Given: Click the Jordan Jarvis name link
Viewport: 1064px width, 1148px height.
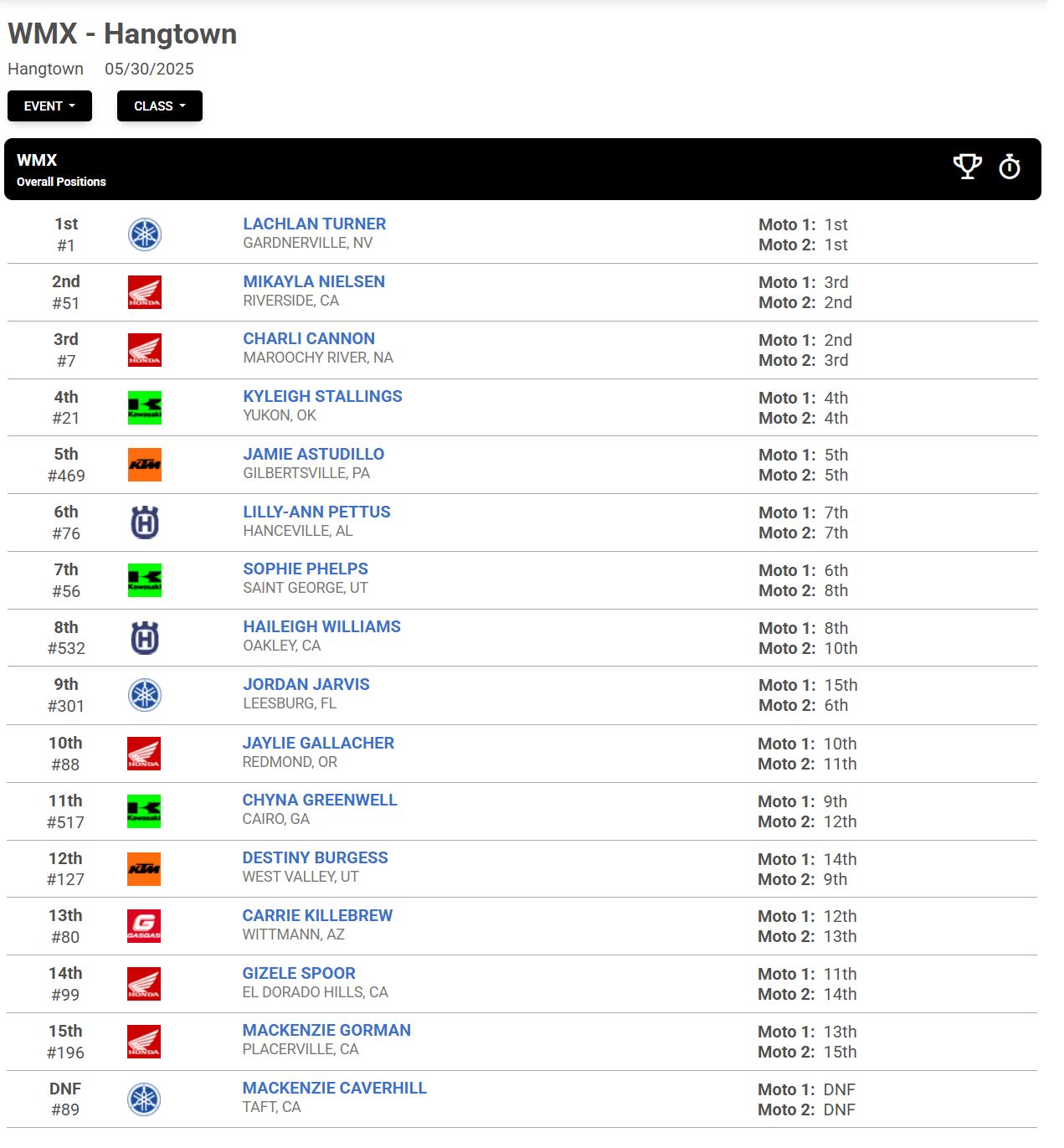Looking at the screenshot, I should click(x=306, y=684).
